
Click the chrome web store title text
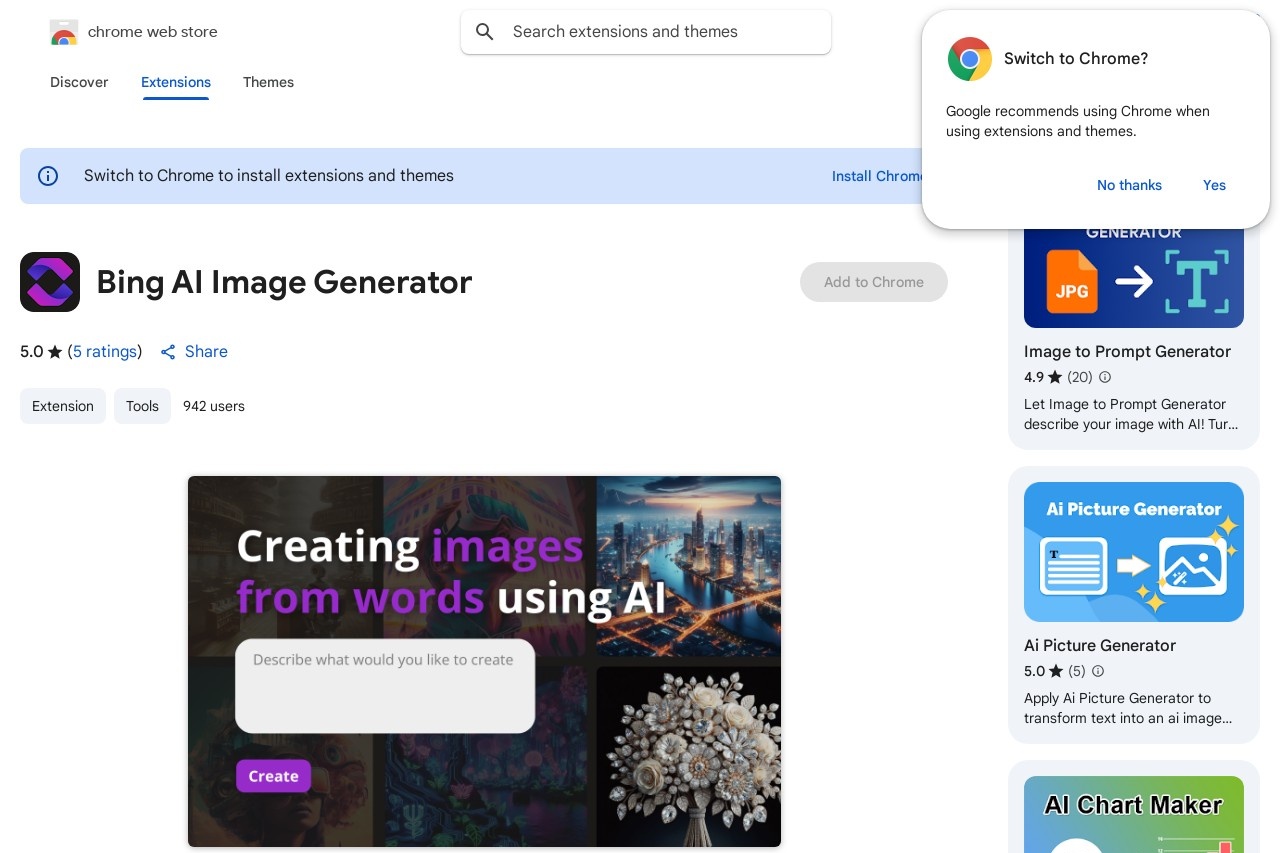coord(153,32)
